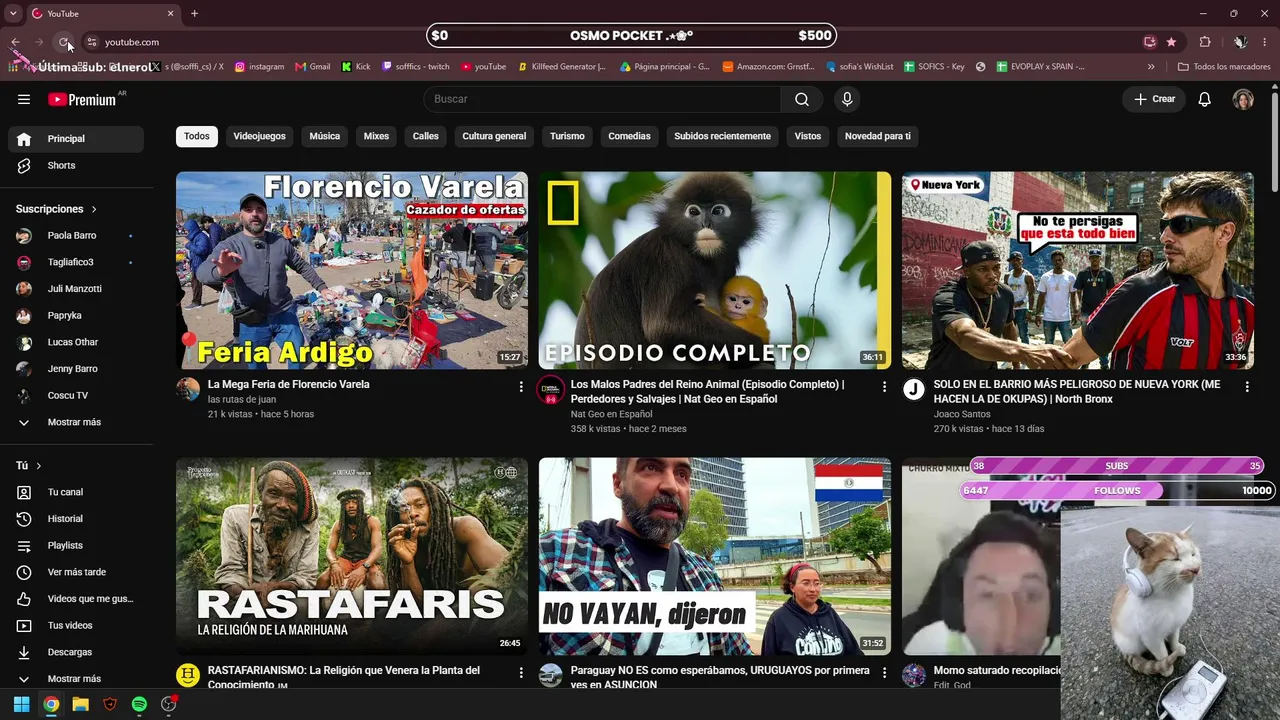Open Nat Geo en Español channel avatar
Viewport: 1280px width, 720px height.
pos(550,390)
